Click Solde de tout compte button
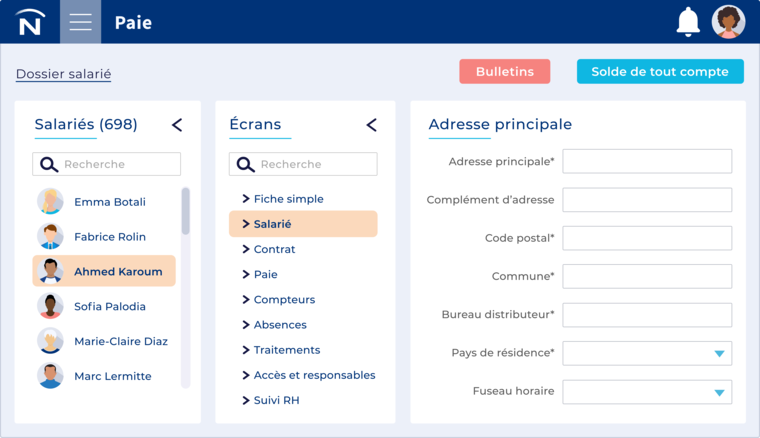The width and height of the screenshot is (760, 438). [x=660, y=72]
